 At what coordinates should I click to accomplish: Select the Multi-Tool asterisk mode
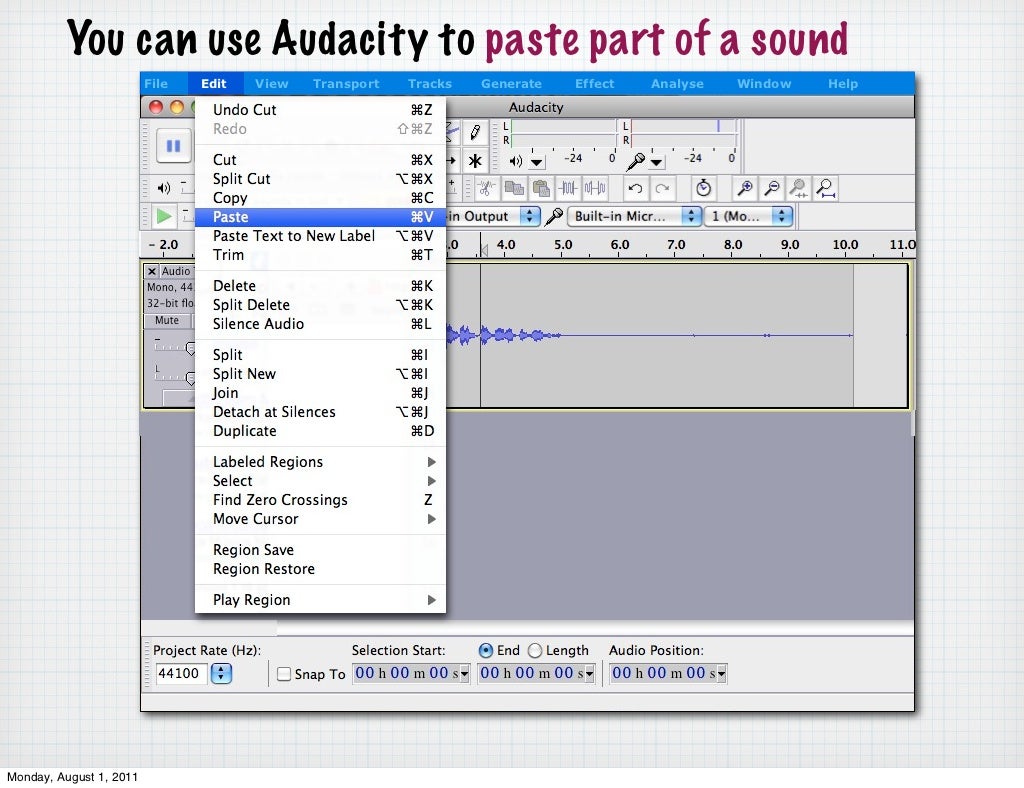[475, 161]
